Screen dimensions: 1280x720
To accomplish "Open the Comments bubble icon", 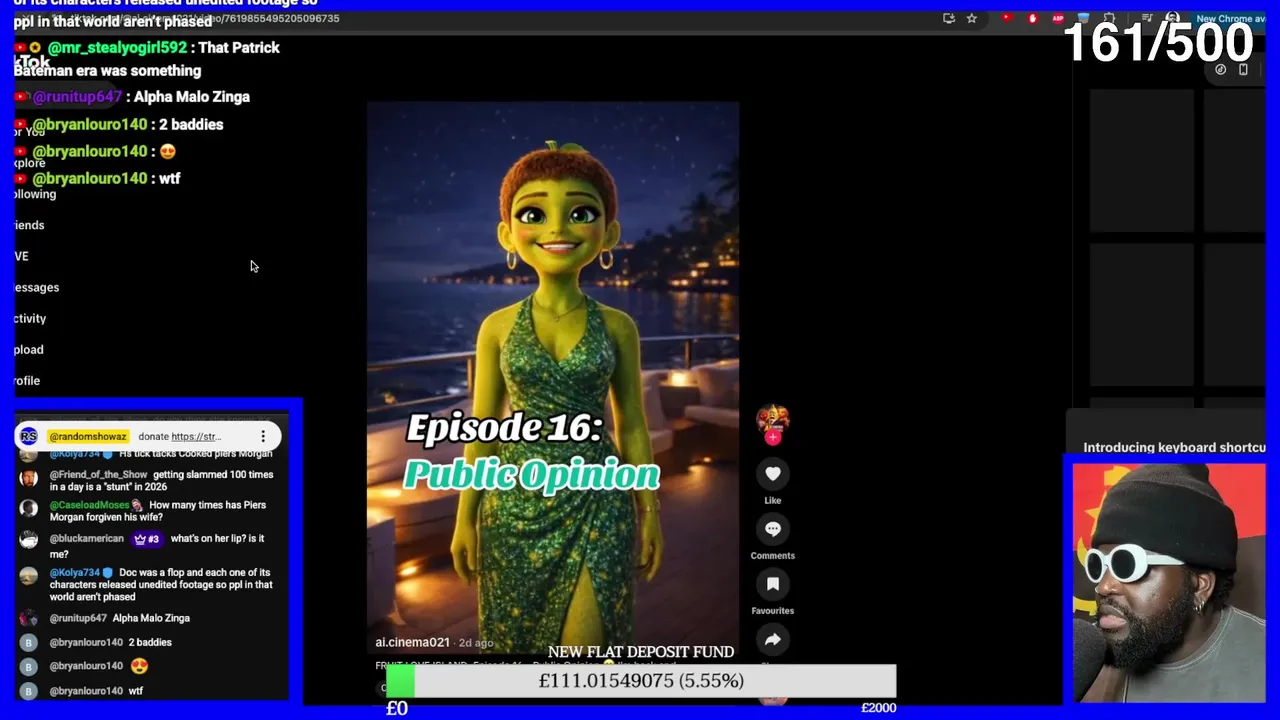I will [x=772, y=529].
